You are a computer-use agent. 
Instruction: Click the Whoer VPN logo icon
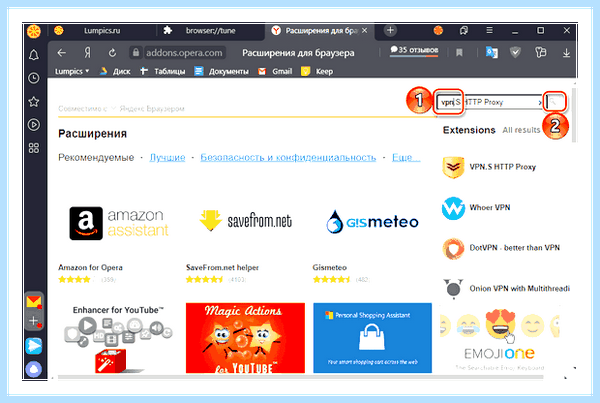tap(453, 208)
